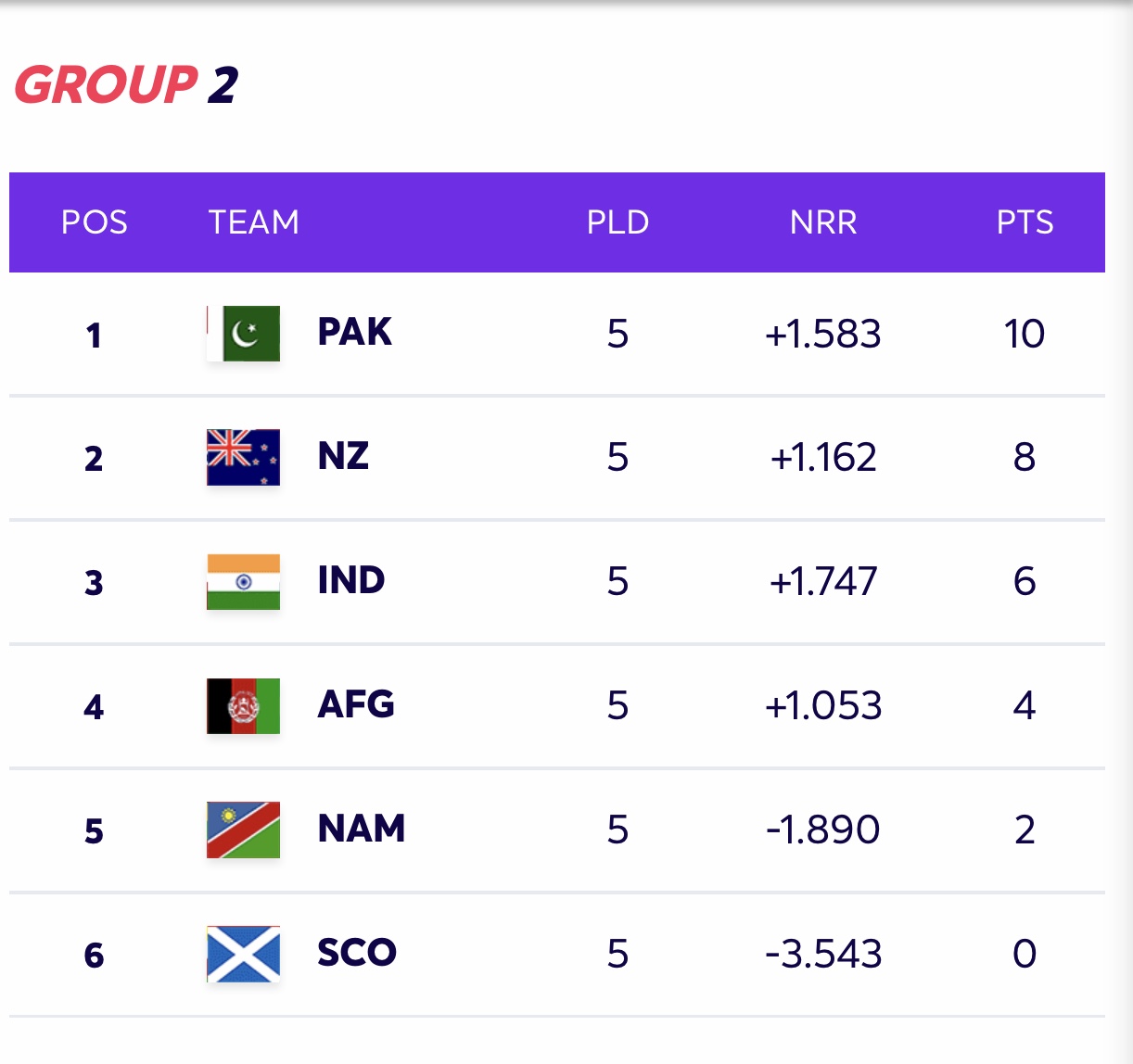The image size is (1133, 1064).
Task: Click the Afghanistan flag icon
Action: [243, 706]
